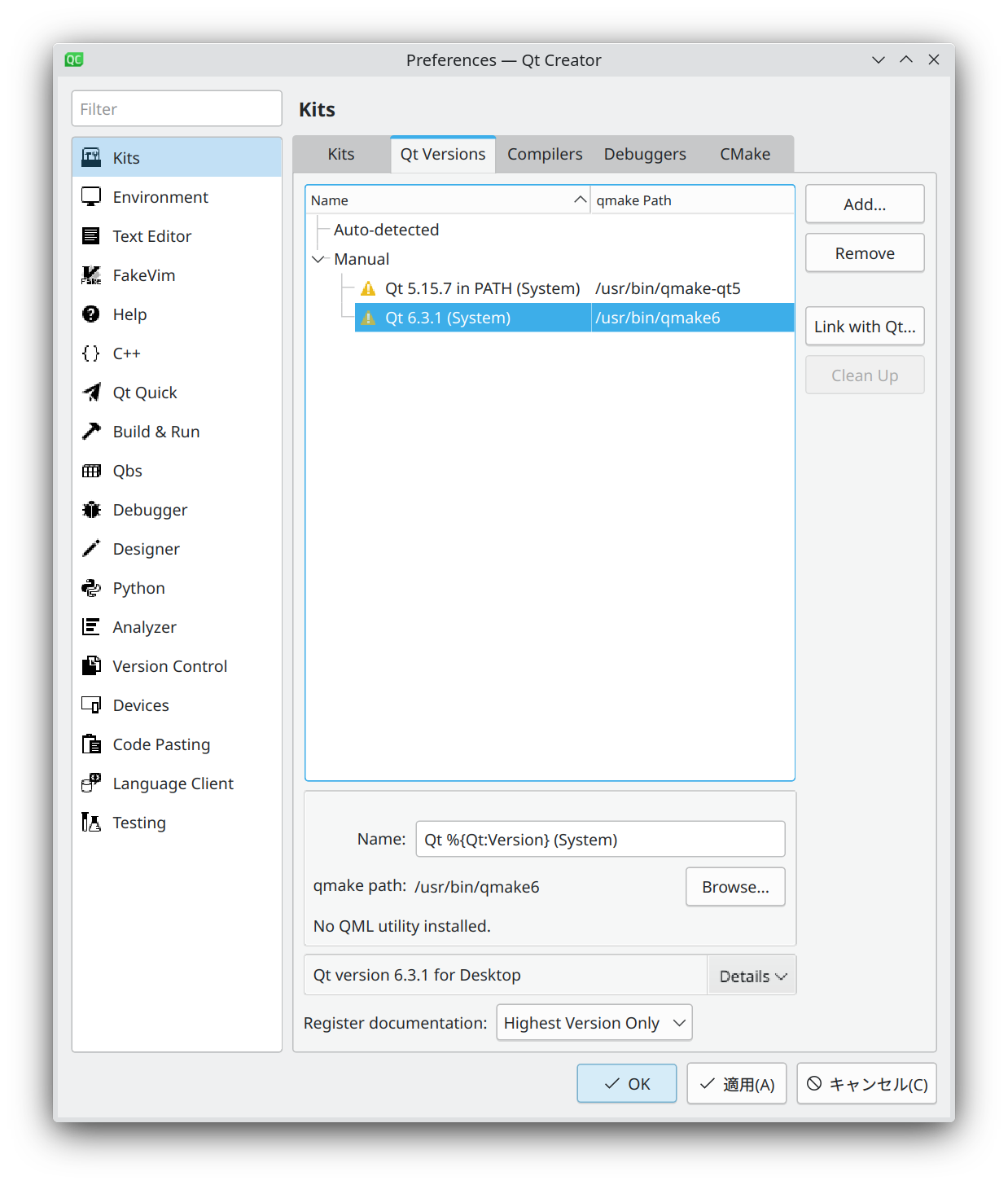Click the Link with Qt... button
Viewport: 1008px width, 1185px height.
click(x=865, y=327)
